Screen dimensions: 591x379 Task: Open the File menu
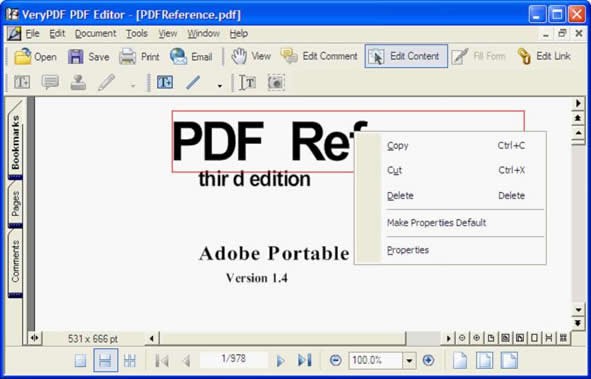[x=32, y=34]
